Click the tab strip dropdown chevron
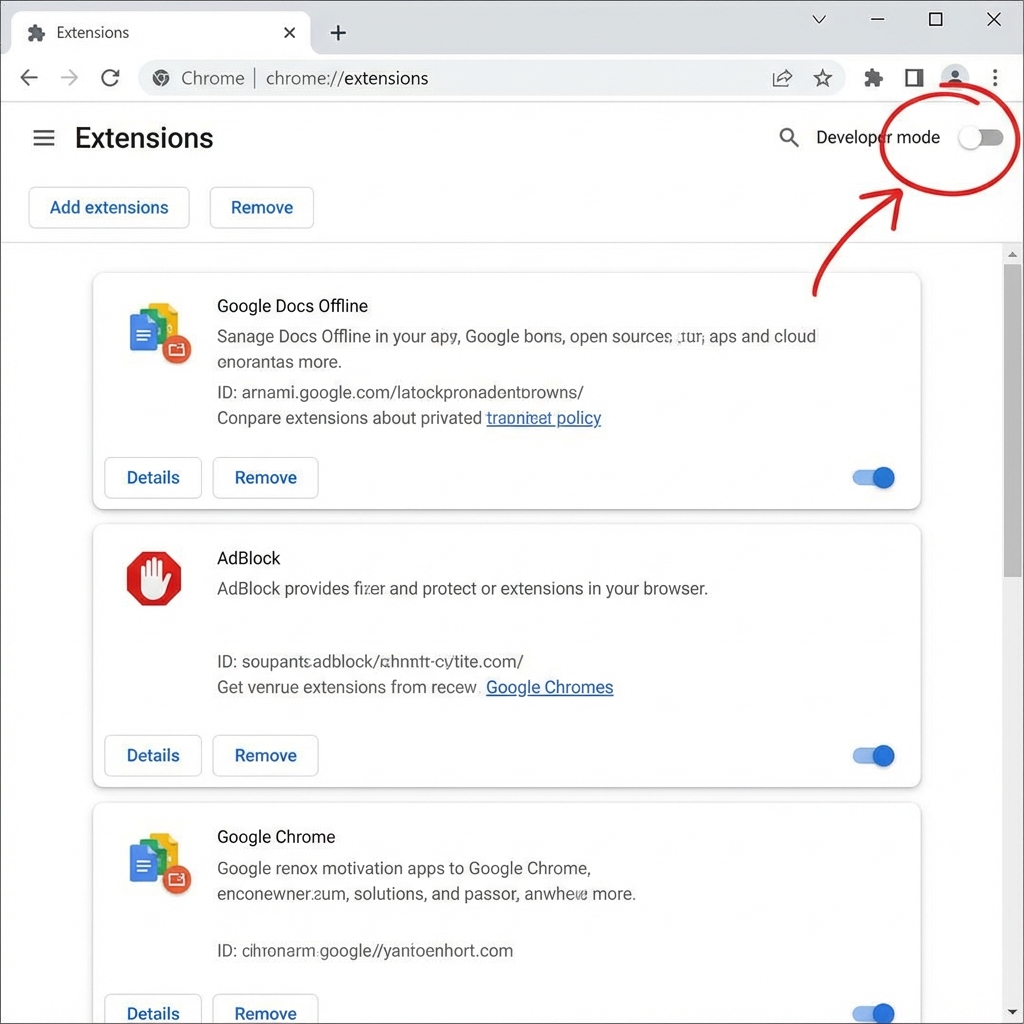Viewport: 1024px width, 1024px height. pos(818,19)
